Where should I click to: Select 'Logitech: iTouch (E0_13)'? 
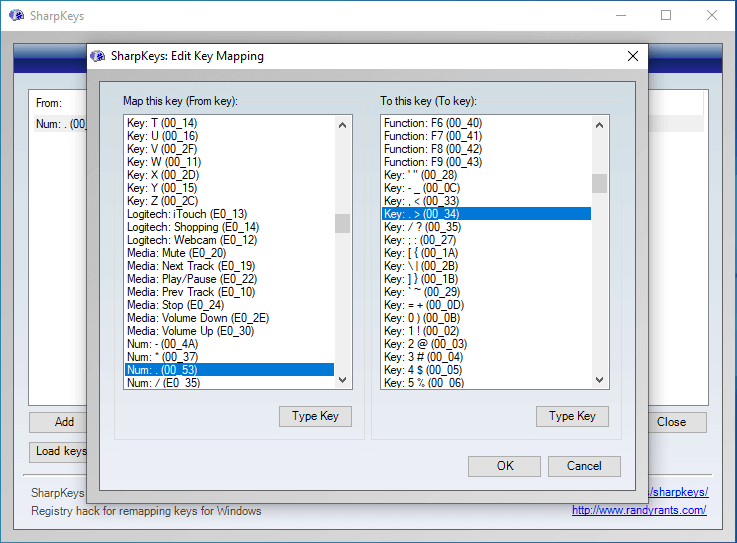(x=230, y=214)
